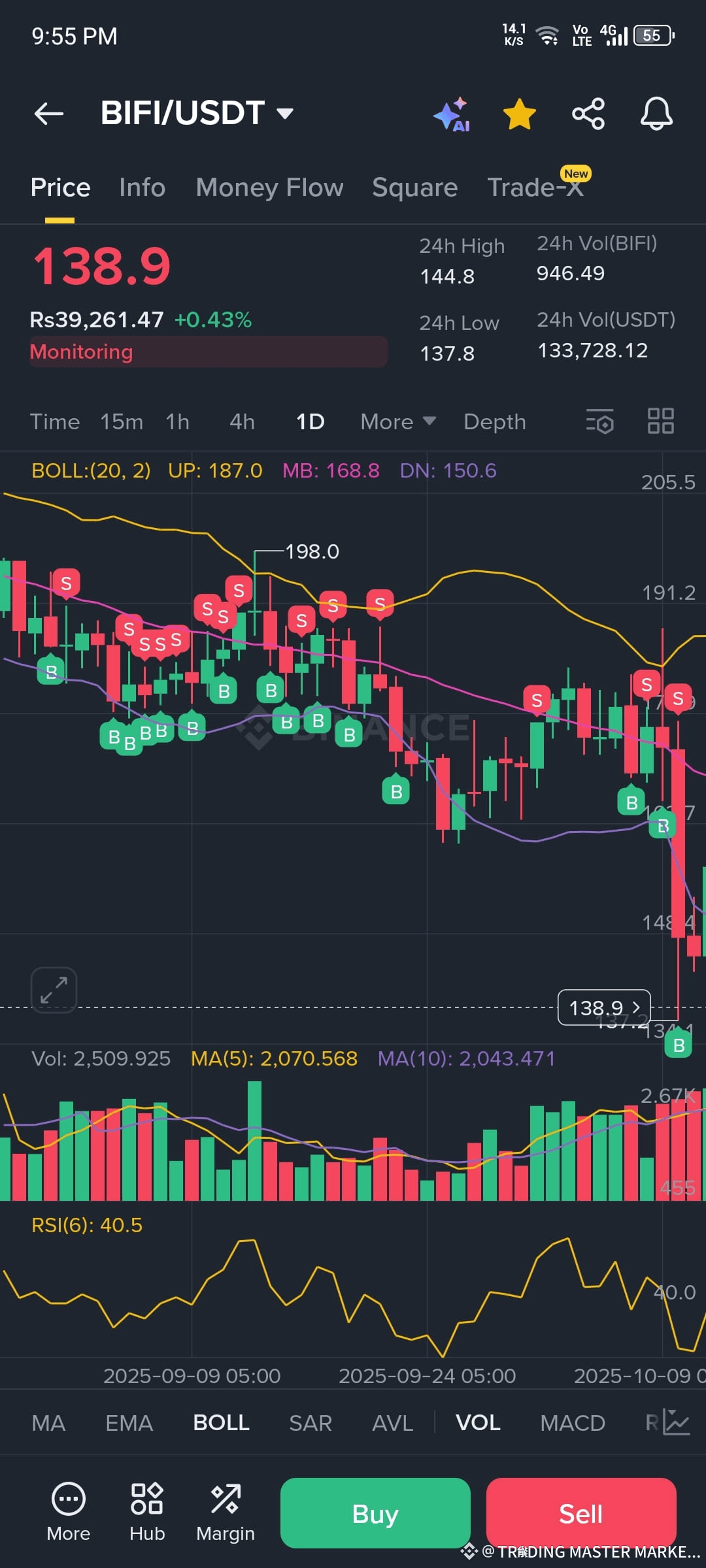Tap the 24h High value 144.8
The height and width of the screenshot is (1568, 706).
pyautogui.click(x=447, y=276)
